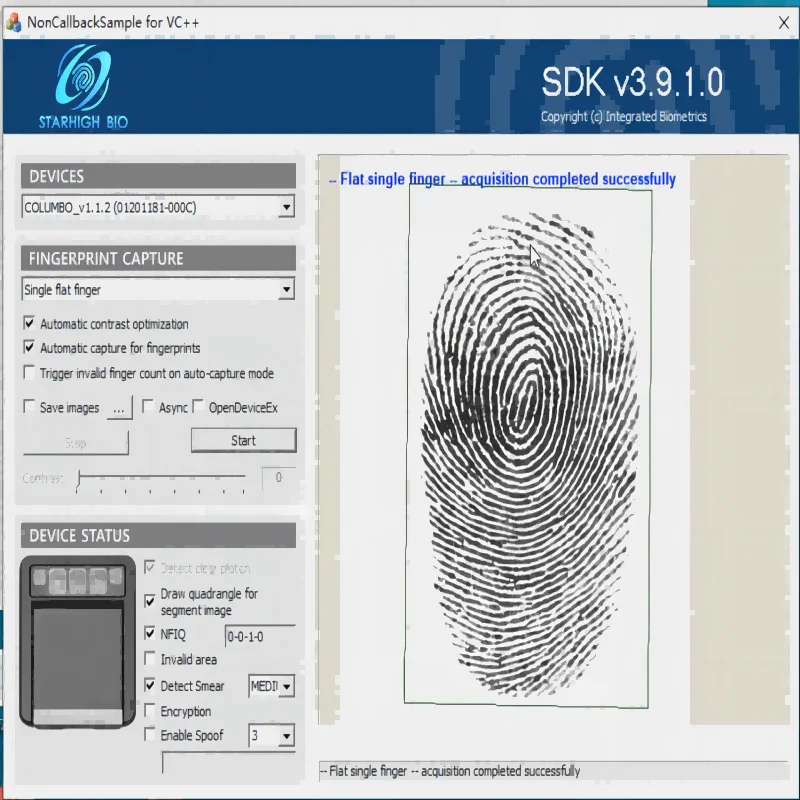
Task: Toggle Automatic capture for fingerprints
Action: click(x=29, y=348)
